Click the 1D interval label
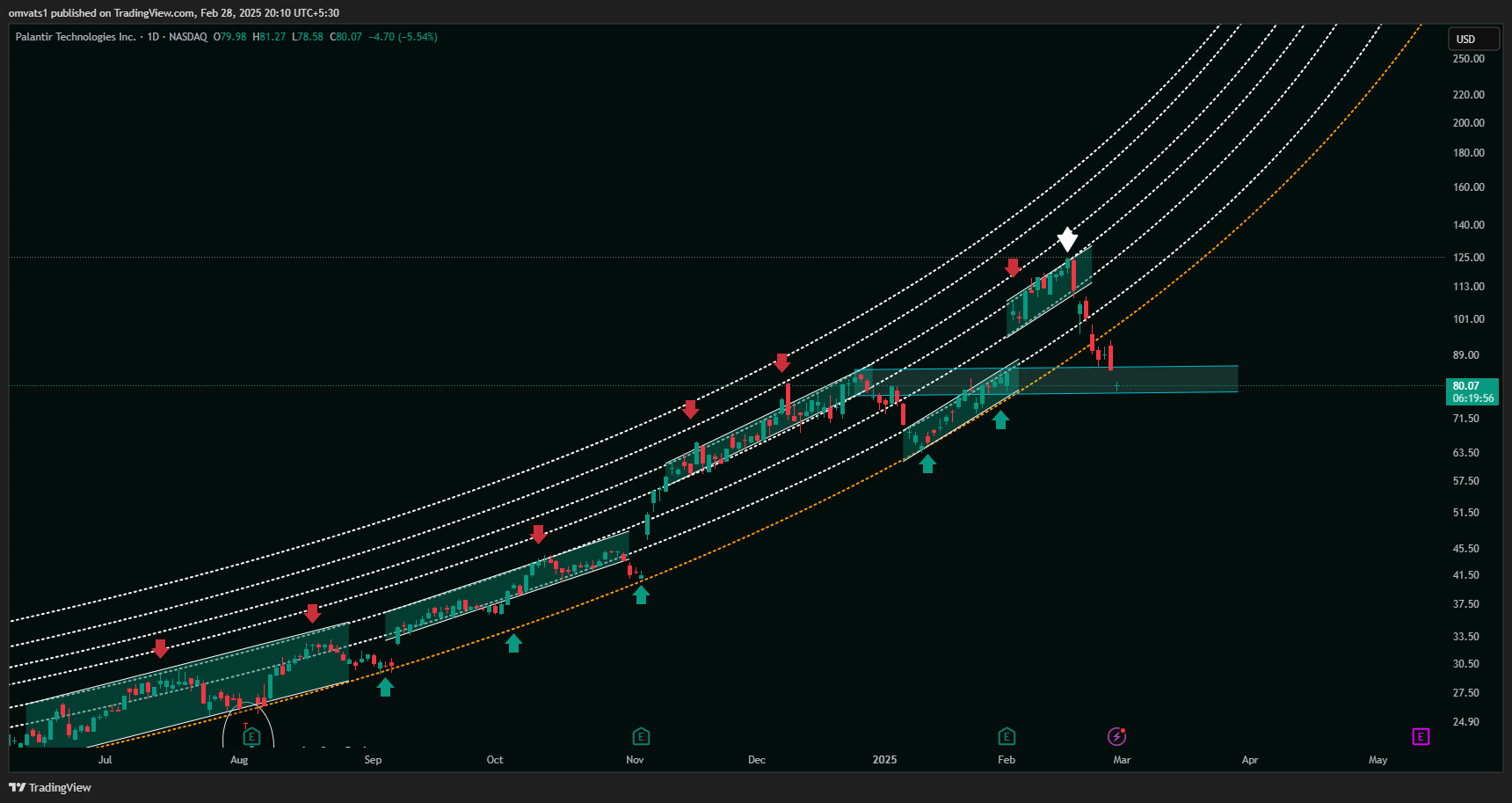 [153, 37]
